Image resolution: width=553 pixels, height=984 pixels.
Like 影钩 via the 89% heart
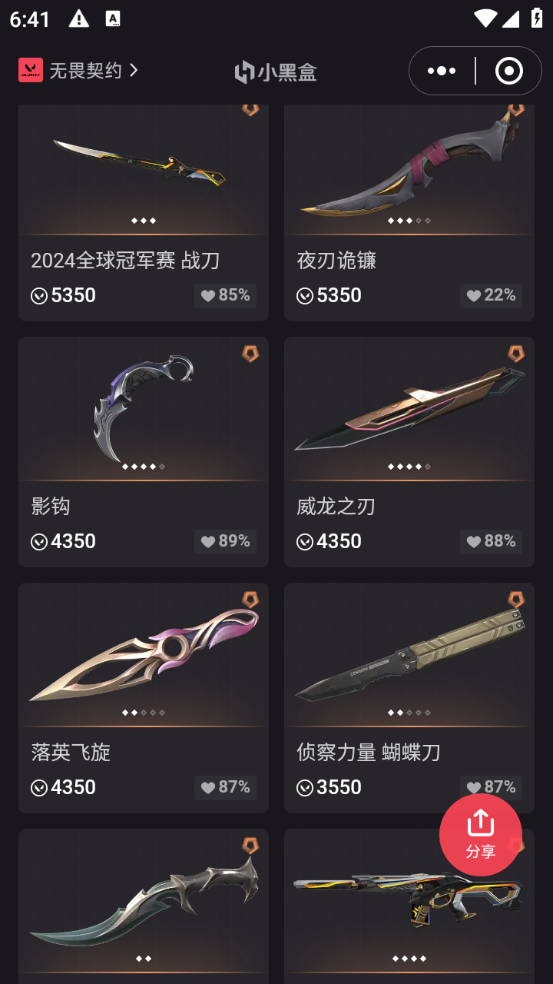point(225,542)
